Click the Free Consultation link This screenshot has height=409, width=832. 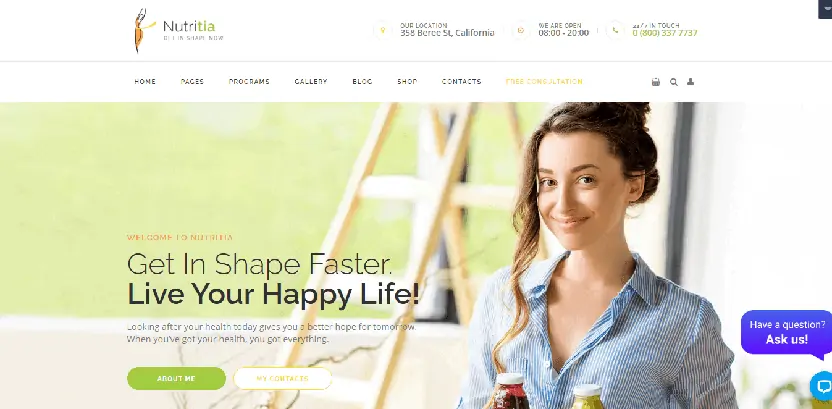coord(544,82)
